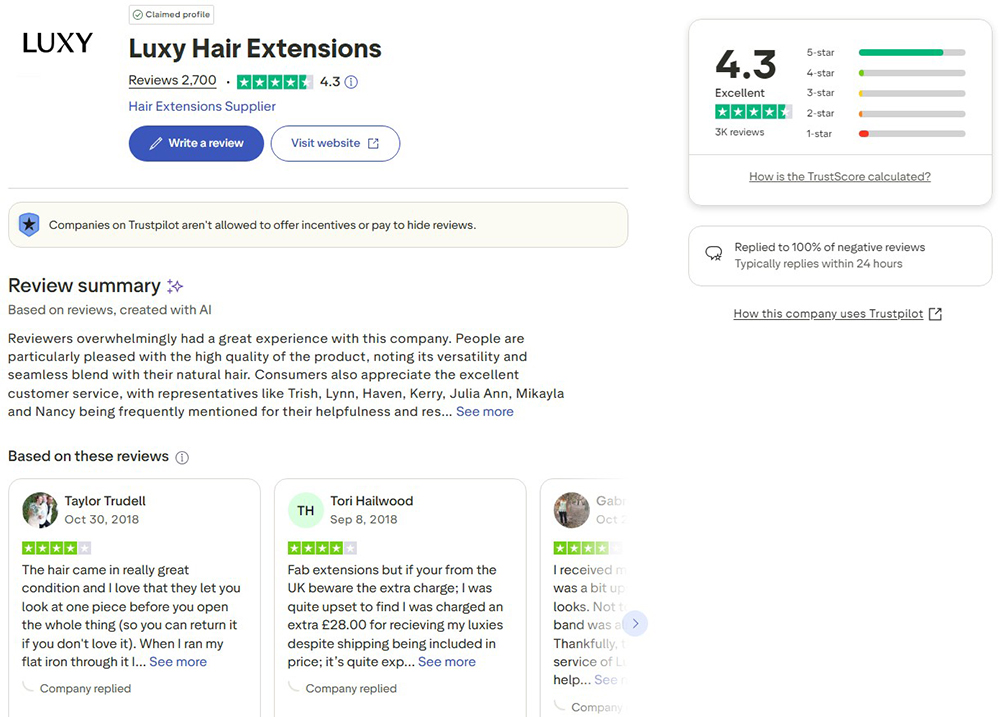This screenshot has height=717, width=1000.
Task: Expand Taylor Trudell's Company replied section
Action: click(84, 688)
